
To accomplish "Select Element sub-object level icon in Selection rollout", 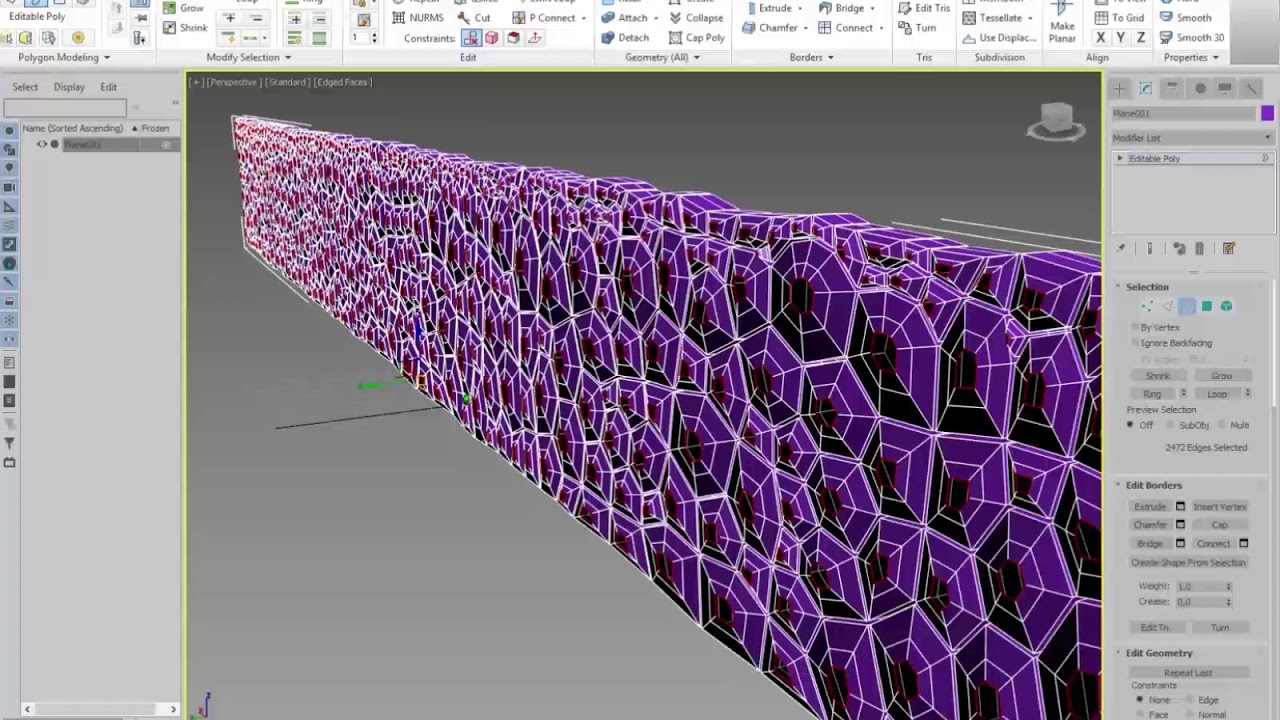I will point(1226,307).
